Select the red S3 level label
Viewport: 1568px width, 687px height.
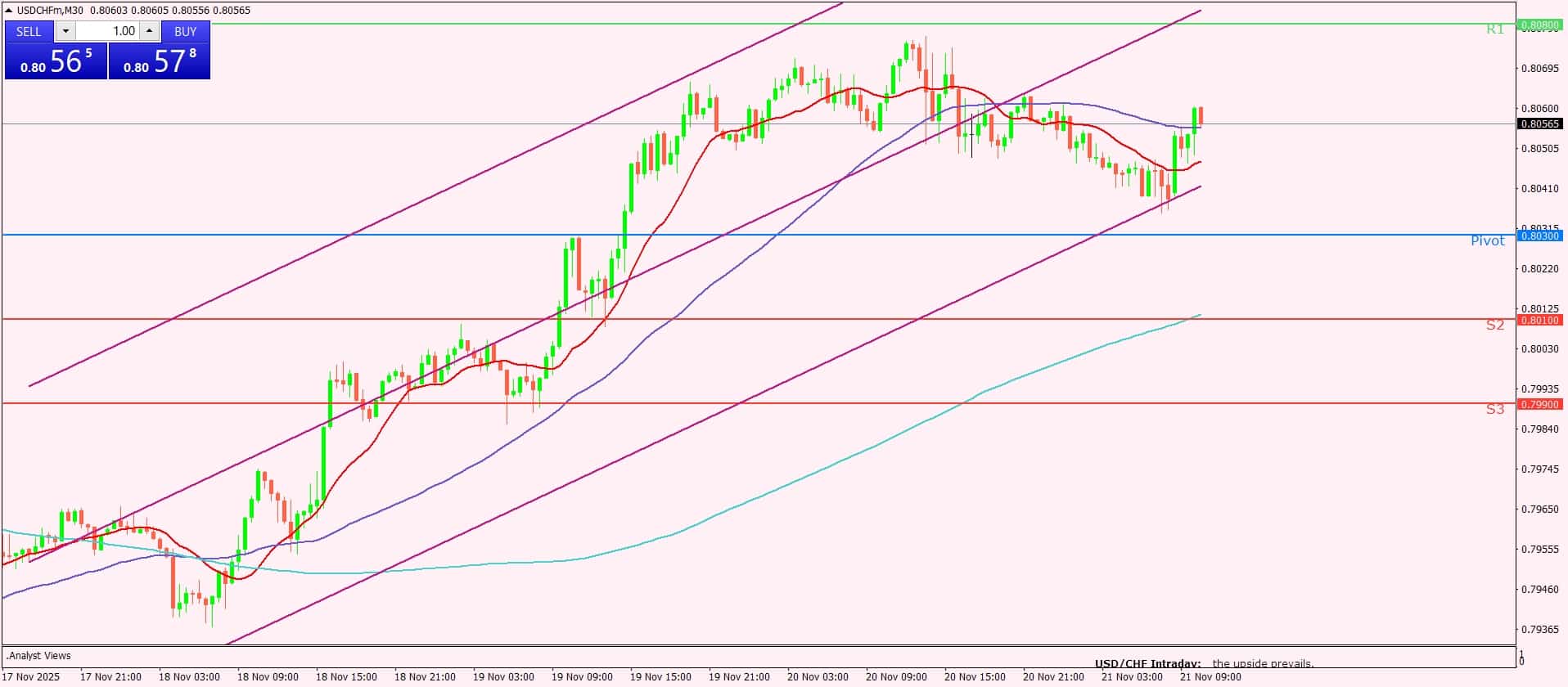click(1495, 409)
